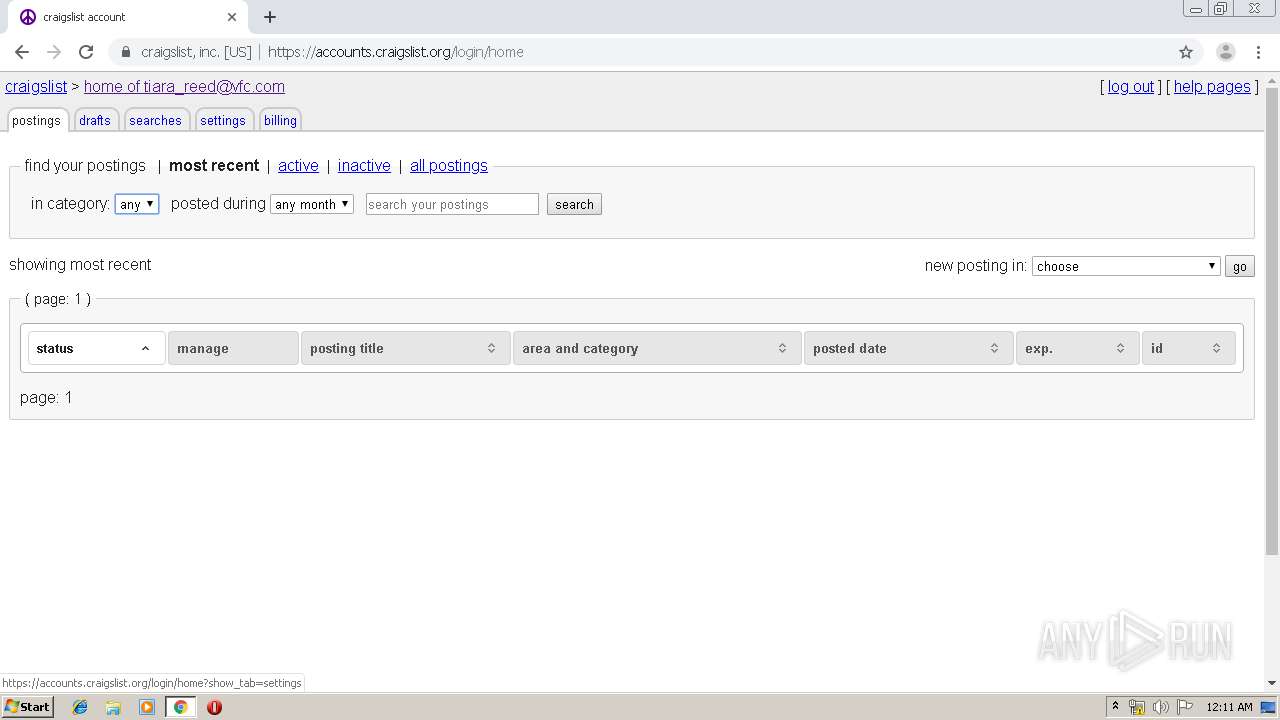The height and width of the screenshot is (720, 1280).
Task: Show active postings
Action: 298,165
